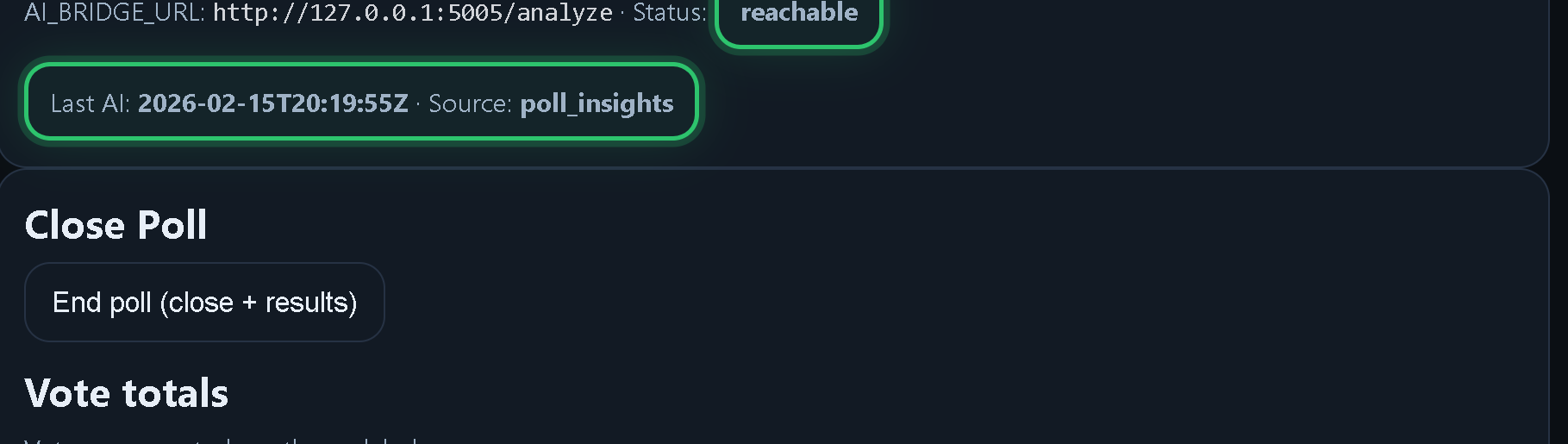
Task: Click the timestamp 2026-02-15T20:19:55Z
Action: (272, 103)
